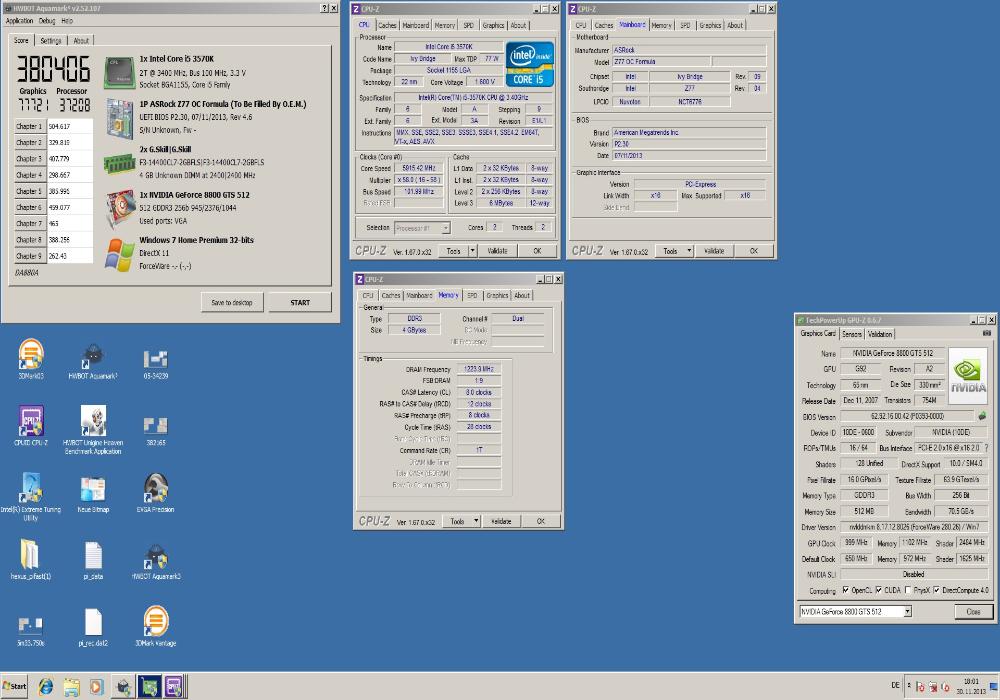This screenshot has height=700, width=1000.
Task: Open the Application menu in Aquamark
Action: pyautogui.click(x=19, y=20)
